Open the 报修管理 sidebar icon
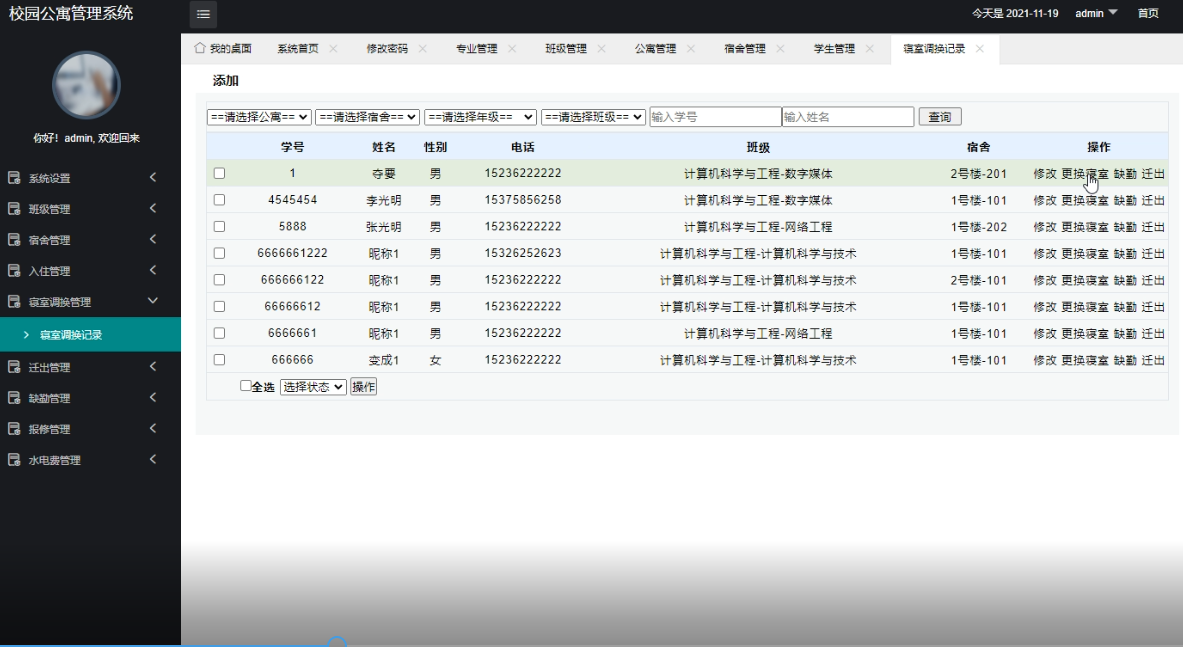 tap(12, 428)
